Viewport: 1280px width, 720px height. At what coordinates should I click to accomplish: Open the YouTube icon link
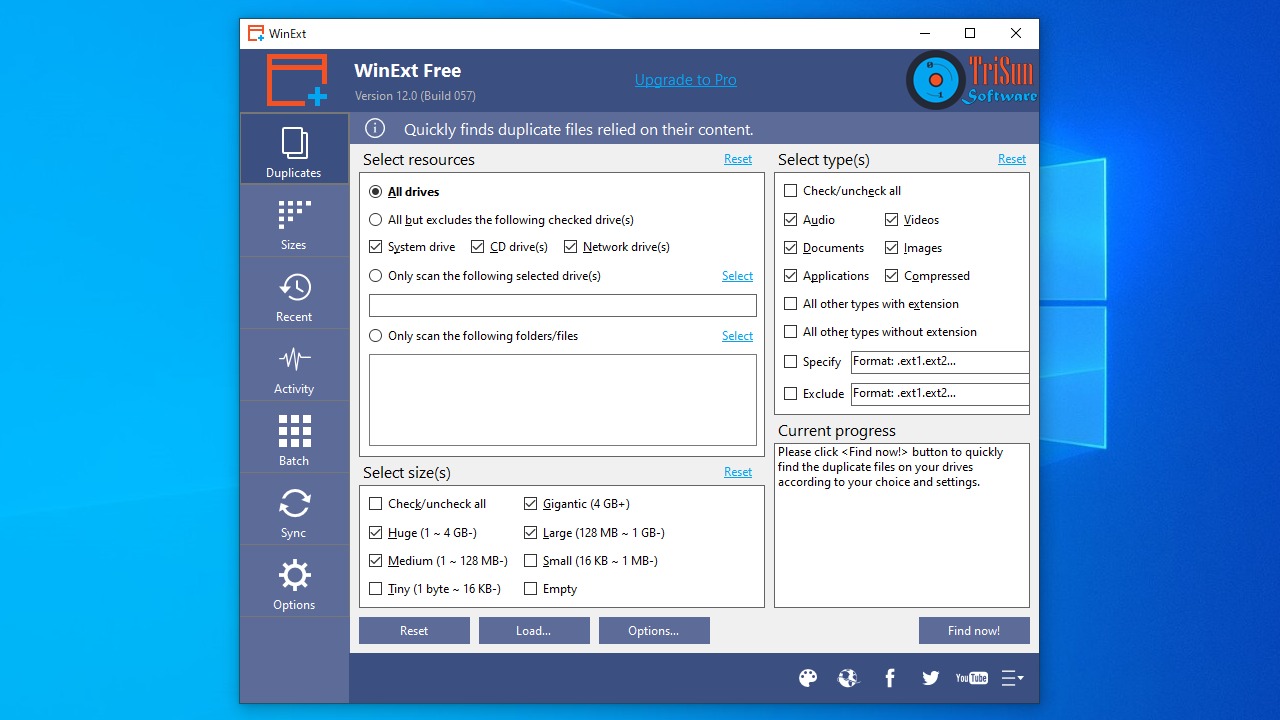[971, 678]
